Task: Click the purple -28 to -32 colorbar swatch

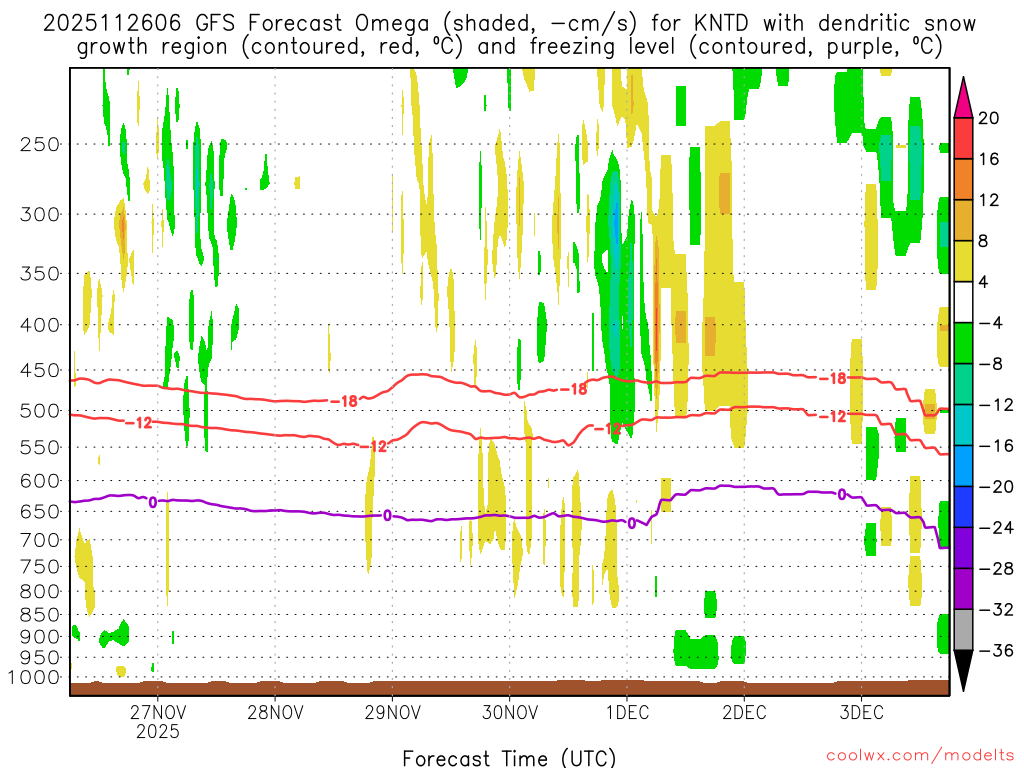Action: tap(963, 589)
